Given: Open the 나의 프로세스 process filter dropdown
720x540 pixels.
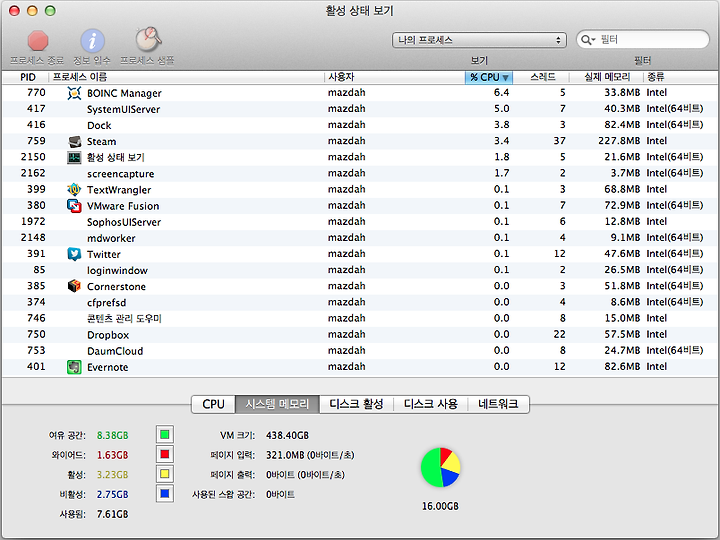Looking at the screenshot, I should [x=479, y=40].
